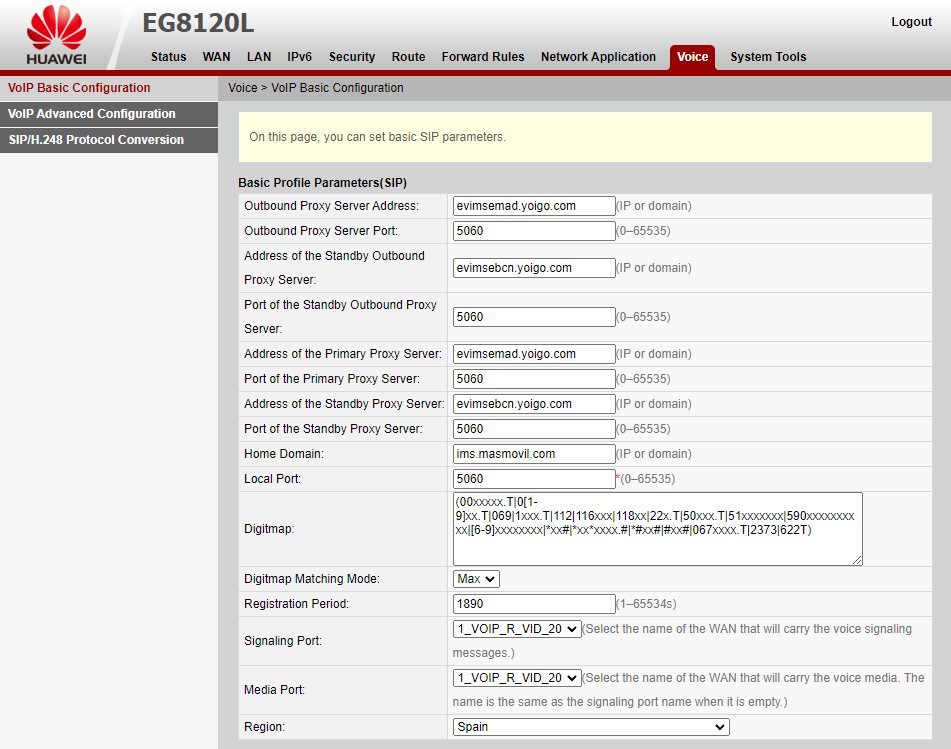Click the basic SIP parameters info note
This screenshot has width=951, height=749.
coord(585,137)
